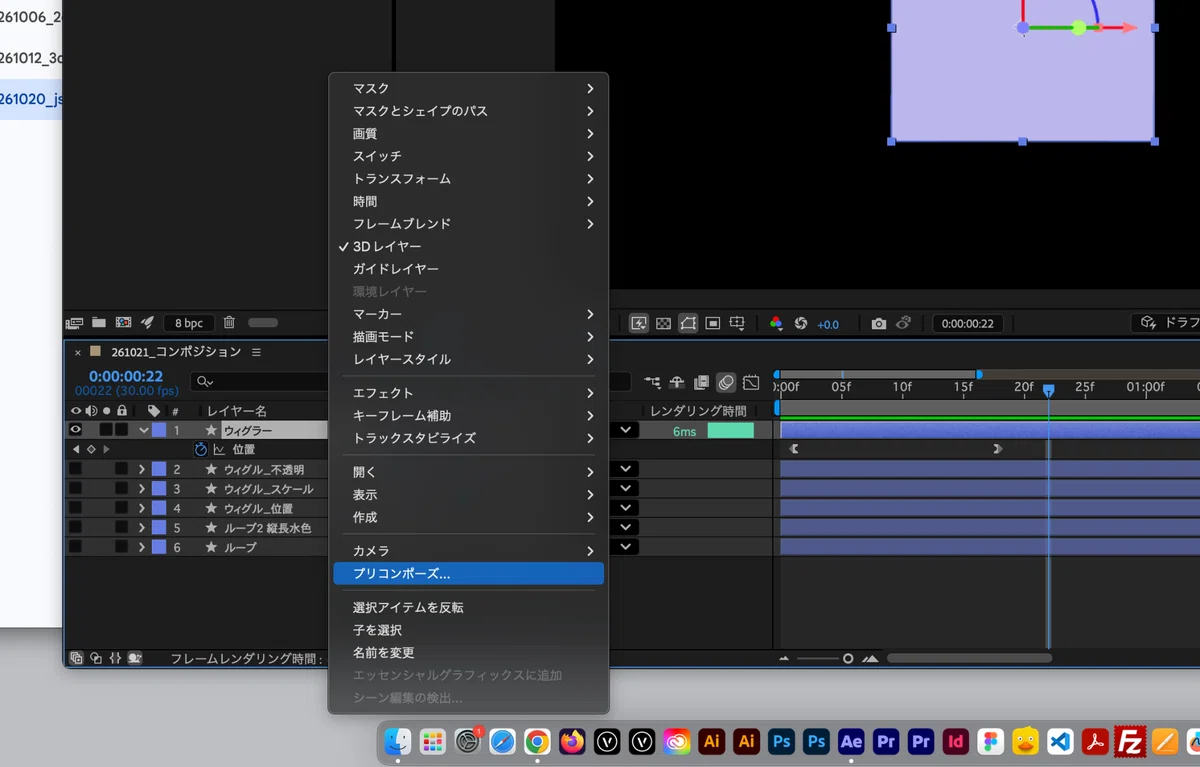The height and width of the screenshot is (767, 1200).
Task: Open the graph editor icon beside 位置
Action: 219,450
